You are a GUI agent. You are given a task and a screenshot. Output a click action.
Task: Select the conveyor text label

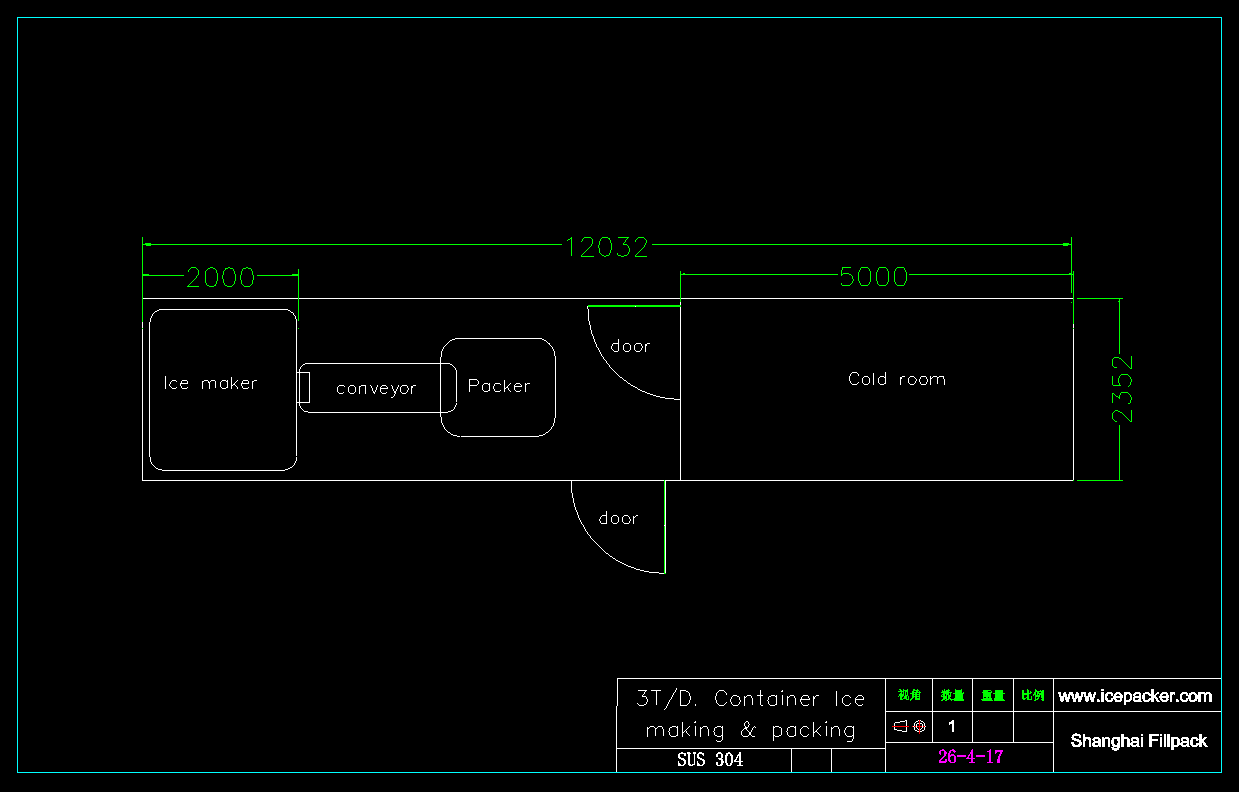tap(376, 389)
